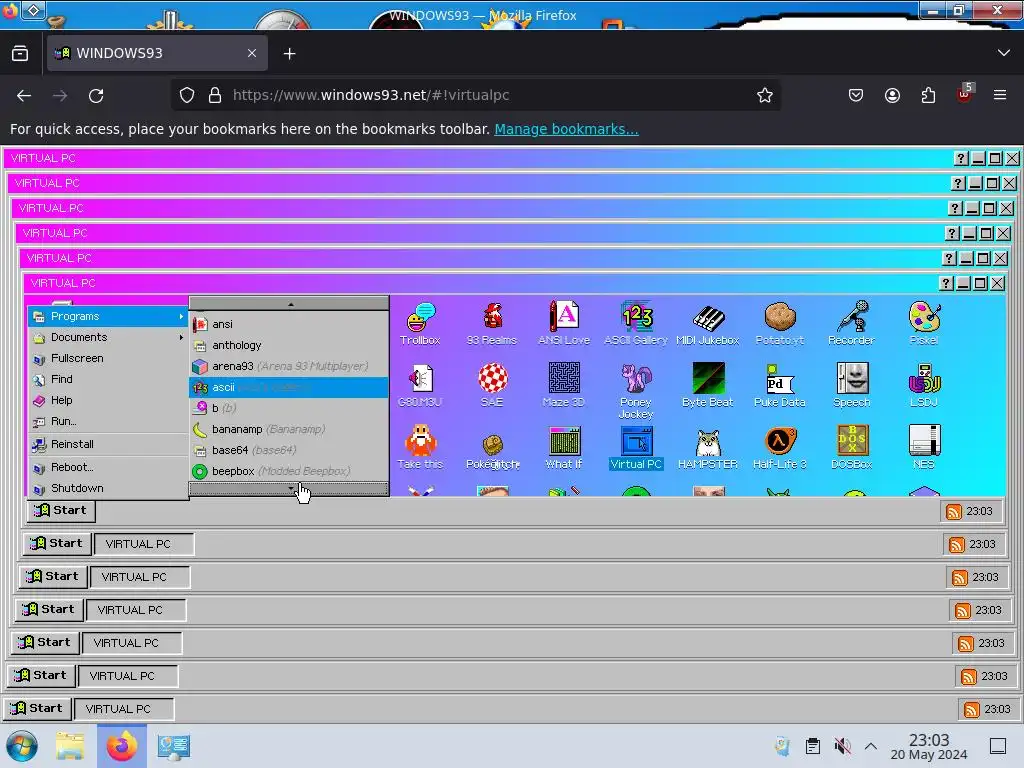Open Half-Life 3 icon
The width and height of the screenshot is (1024, 768).
pyautogui.click(x=780, y=447)
